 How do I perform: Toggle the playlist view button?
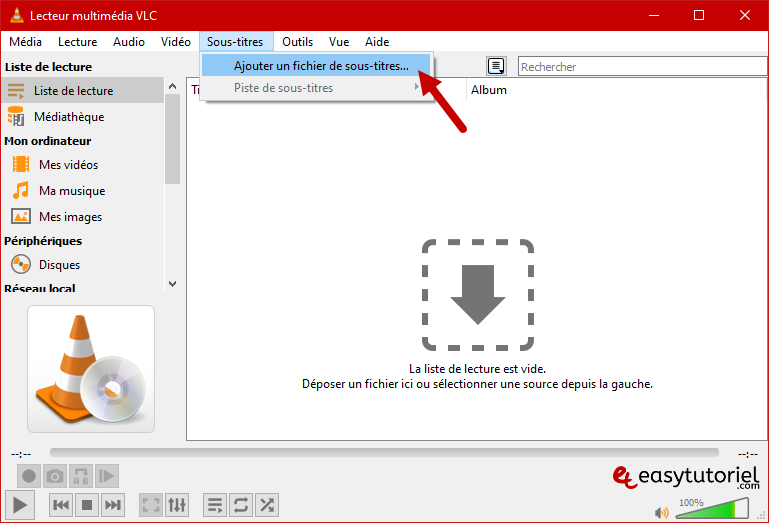[x=215, y=505]
